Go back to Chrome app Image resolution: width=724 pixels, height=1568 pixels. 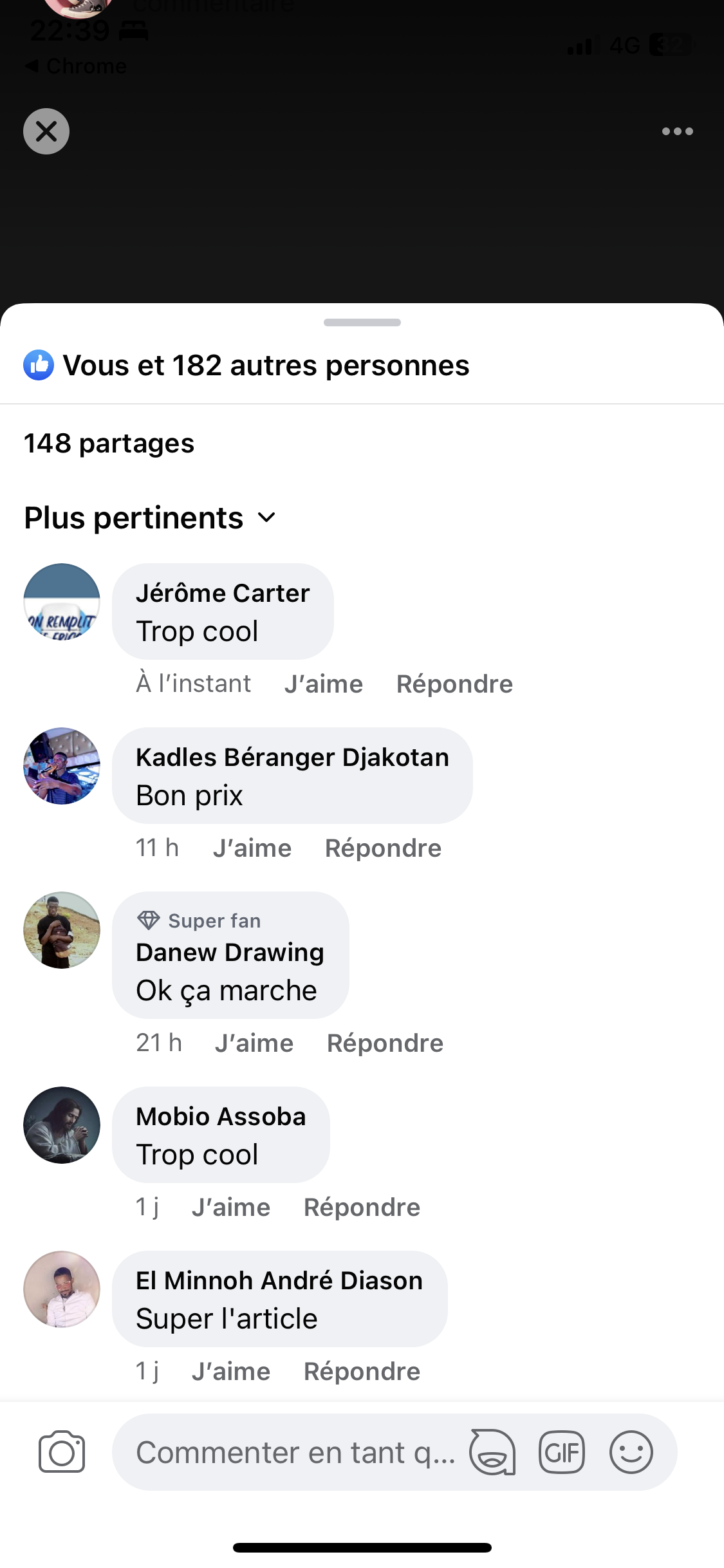coord(76,66)
